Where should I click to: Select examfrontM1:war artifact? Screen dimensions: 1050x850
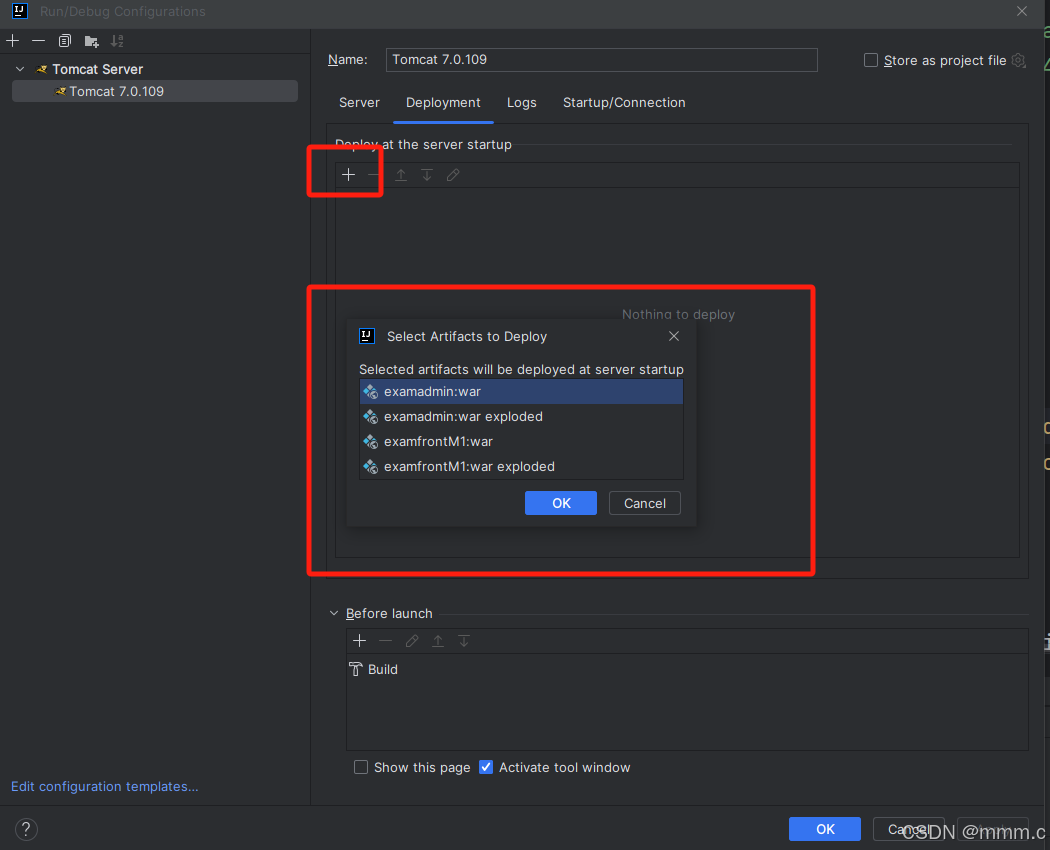coord(521,441)
